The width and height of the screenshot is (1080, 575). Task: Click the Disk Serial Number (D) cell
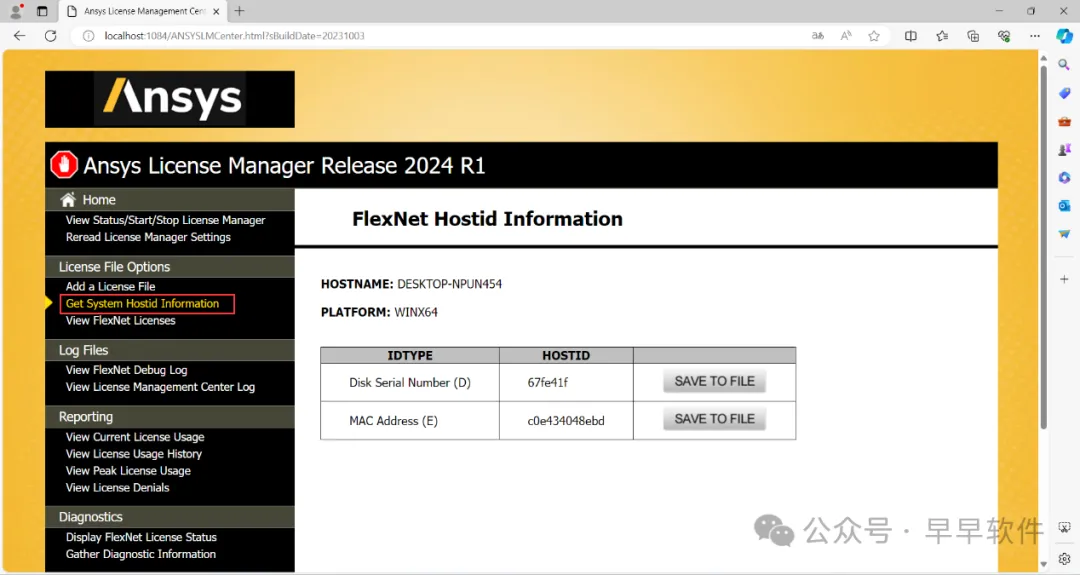coord(410,383)
